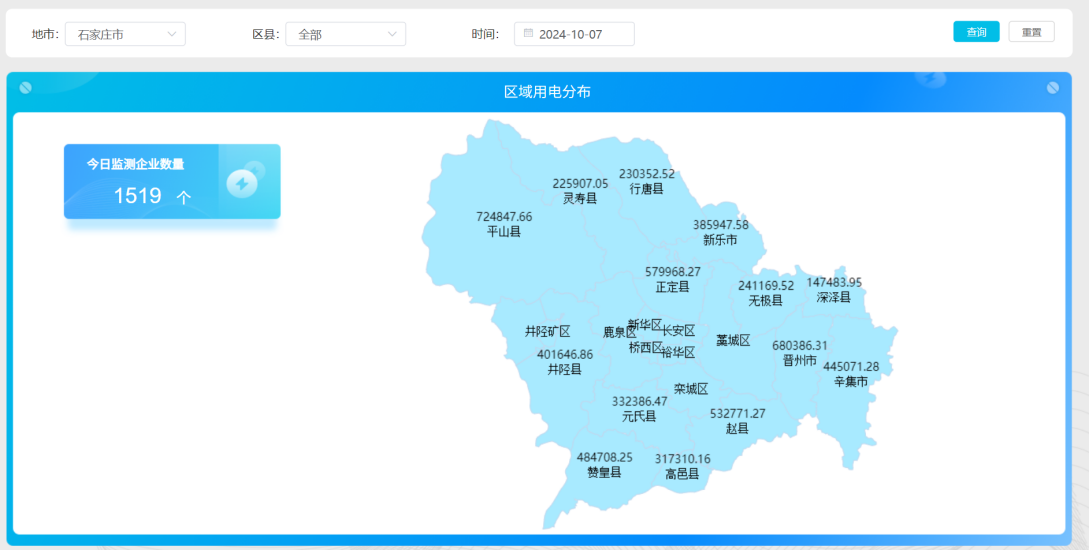
Task: Click 赞皇县 region on the map
Action: [604, 472]
